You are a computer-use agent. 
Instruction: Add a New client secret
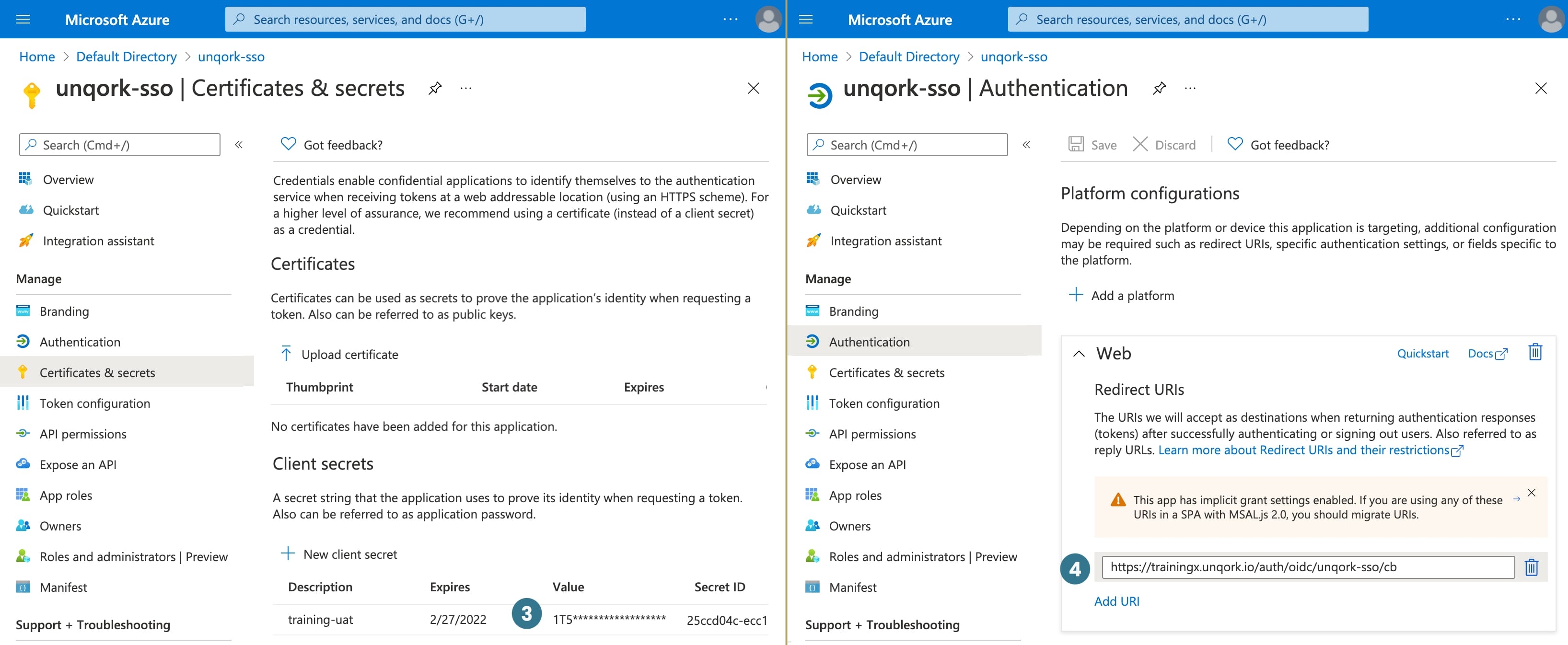(338, 554)
